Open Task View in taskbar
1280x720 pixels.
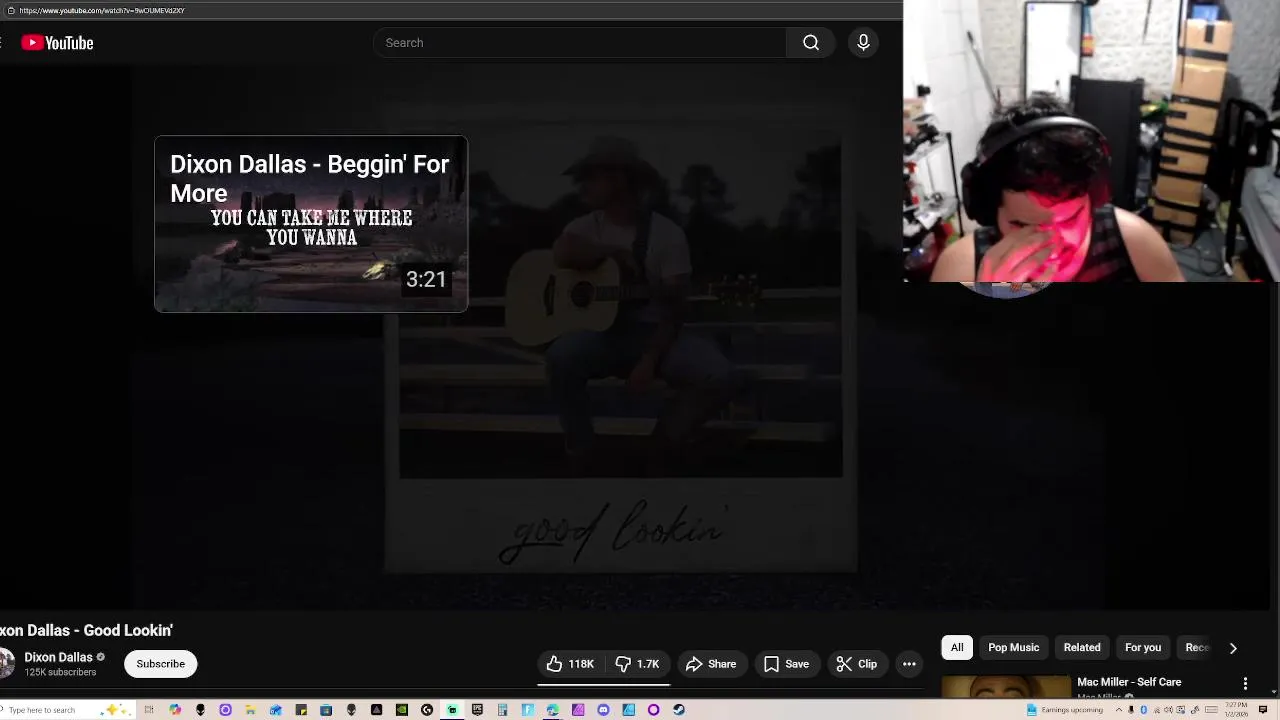(x=148, y=710)
